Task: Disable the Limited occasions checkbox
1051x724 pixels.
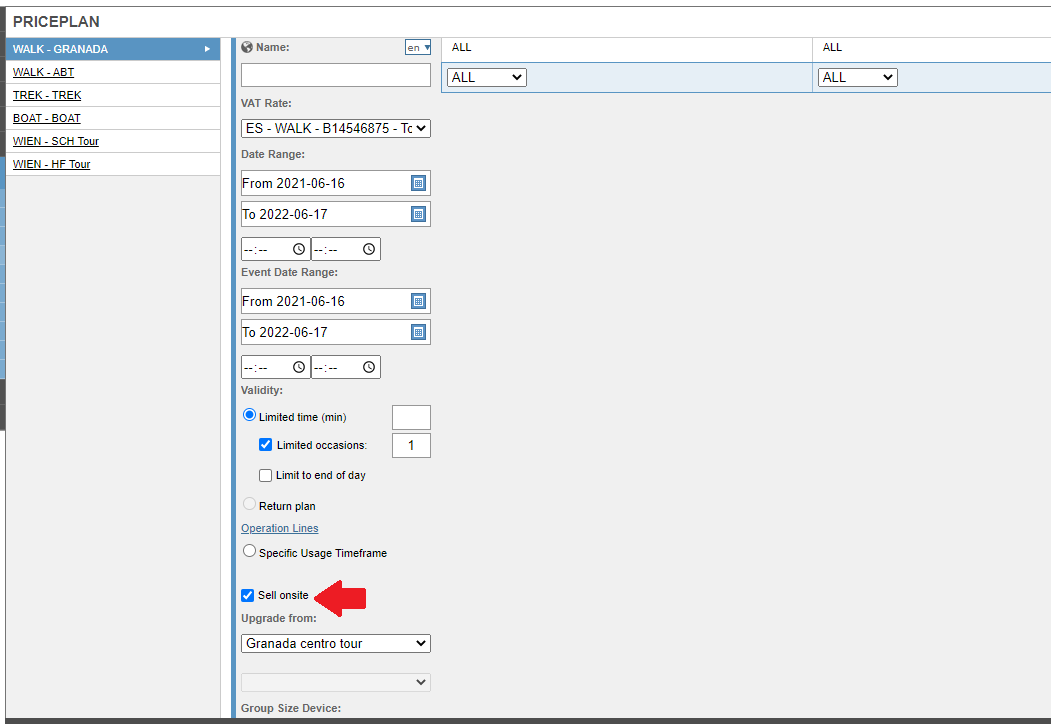Action: (x=265, y=444)
